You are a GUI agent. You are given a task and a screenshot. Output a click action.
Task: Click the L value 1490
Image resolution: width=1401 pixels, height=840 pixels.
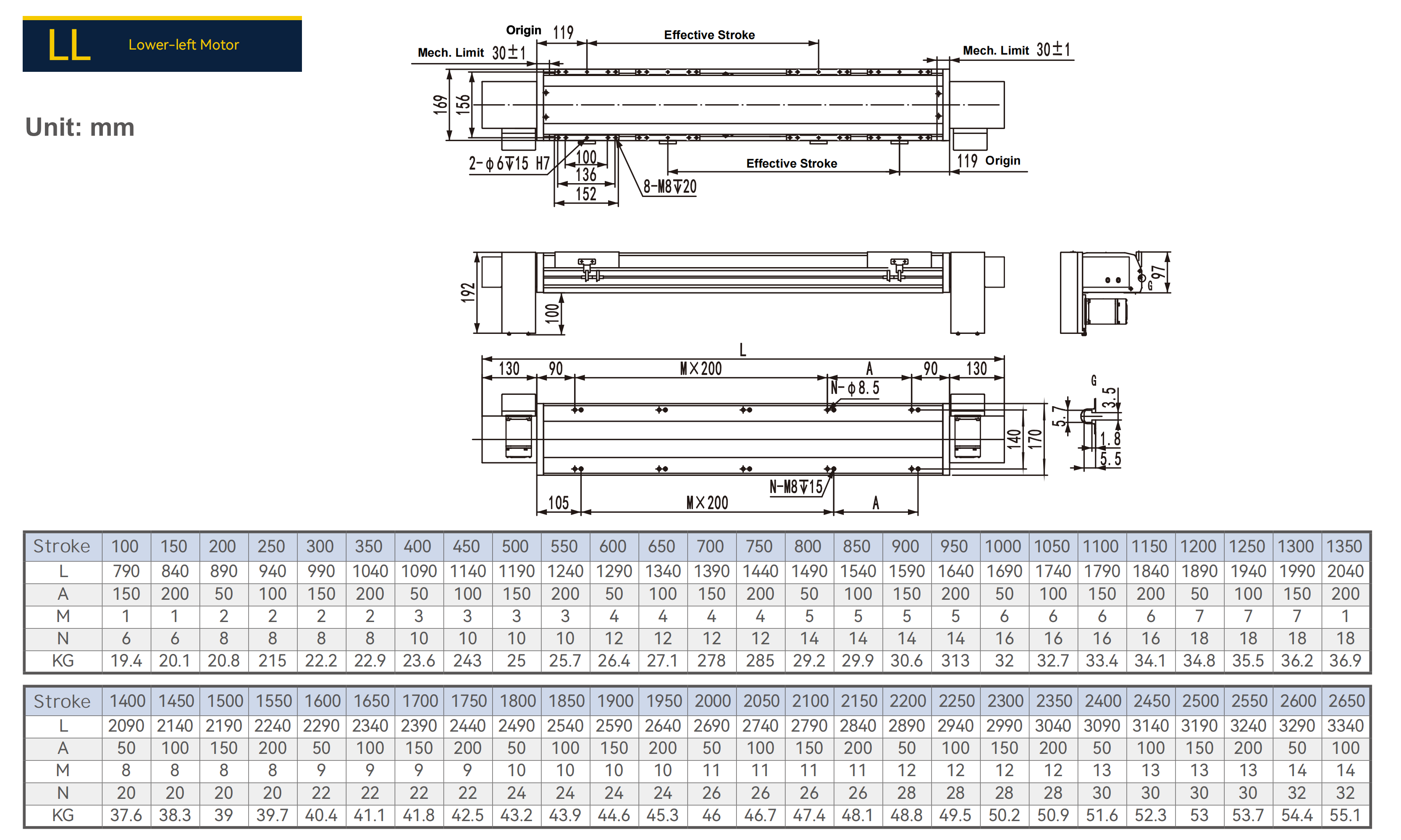click(x=809, y=571)
